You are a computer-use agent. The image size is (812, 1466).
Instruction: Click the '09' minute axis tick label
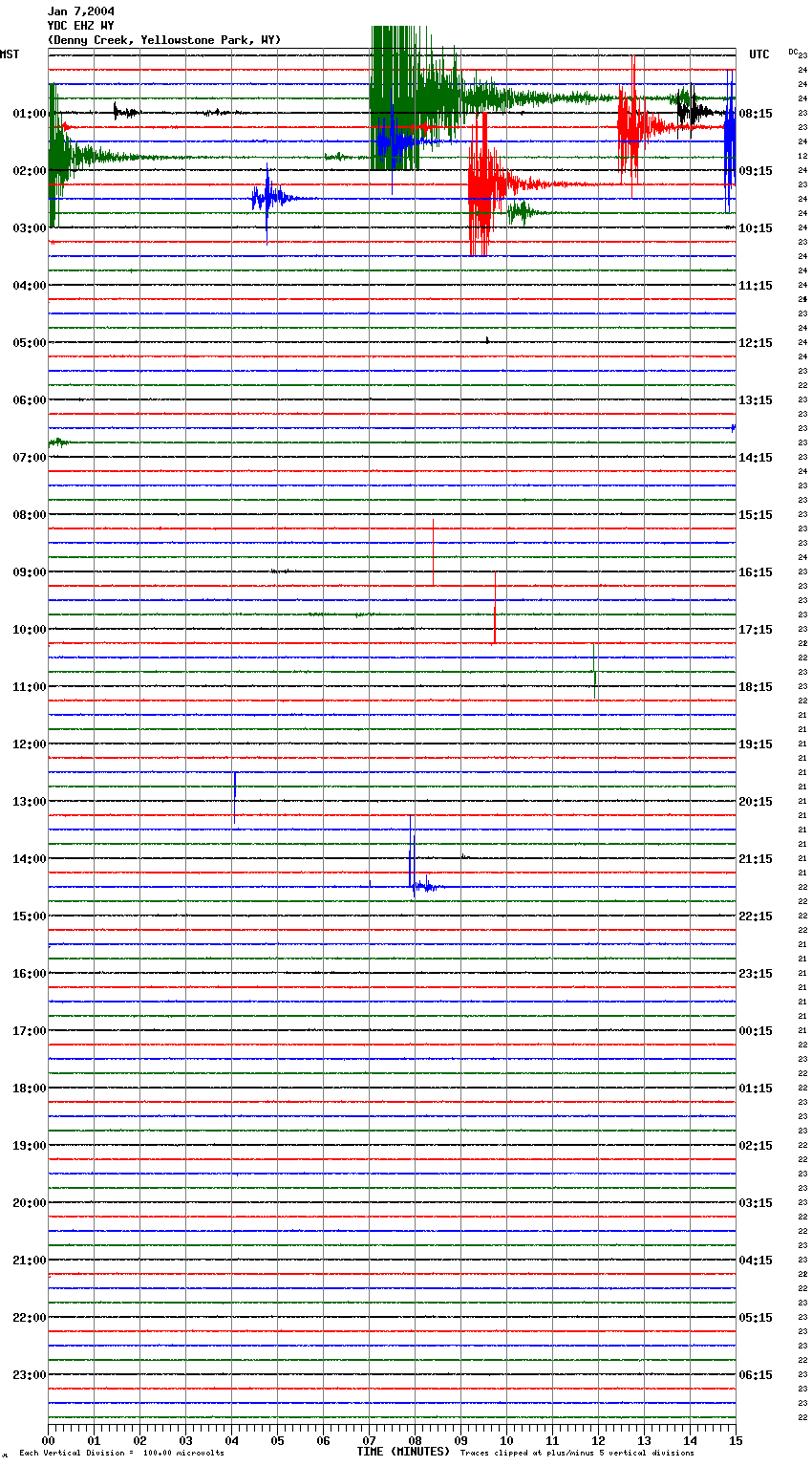[461, 1440]
